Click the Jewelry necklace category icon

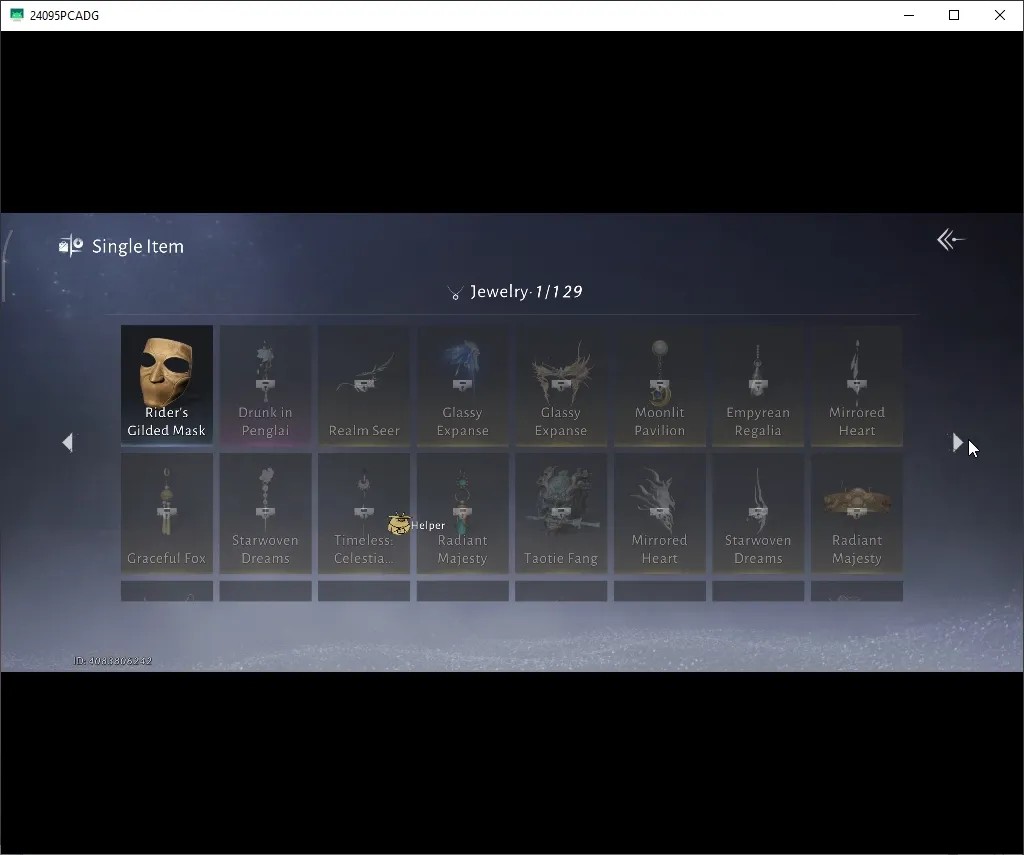coord(455,293)
